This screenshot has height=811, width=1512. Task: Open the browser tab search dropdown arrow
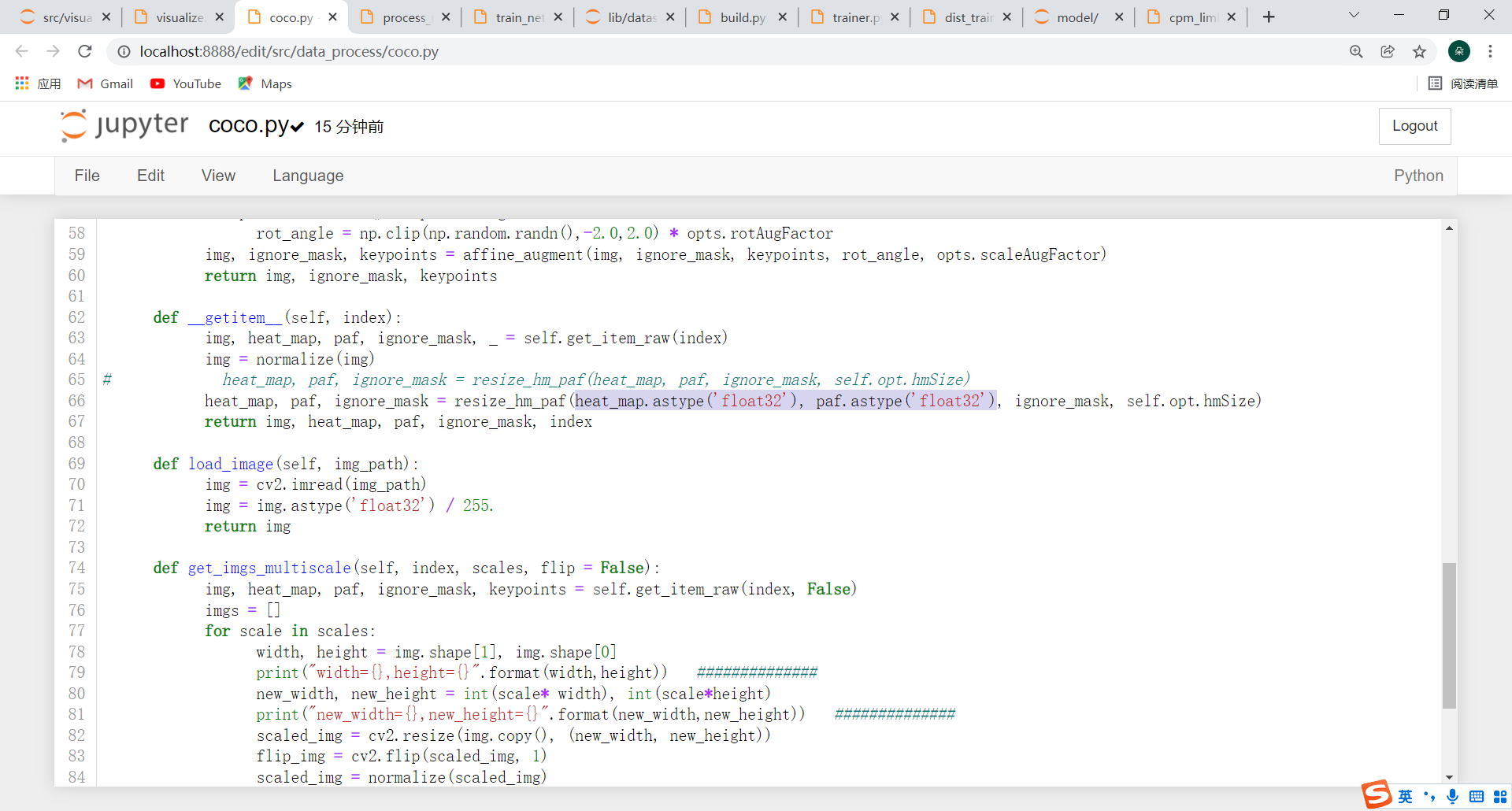(x=1355, y=15)
